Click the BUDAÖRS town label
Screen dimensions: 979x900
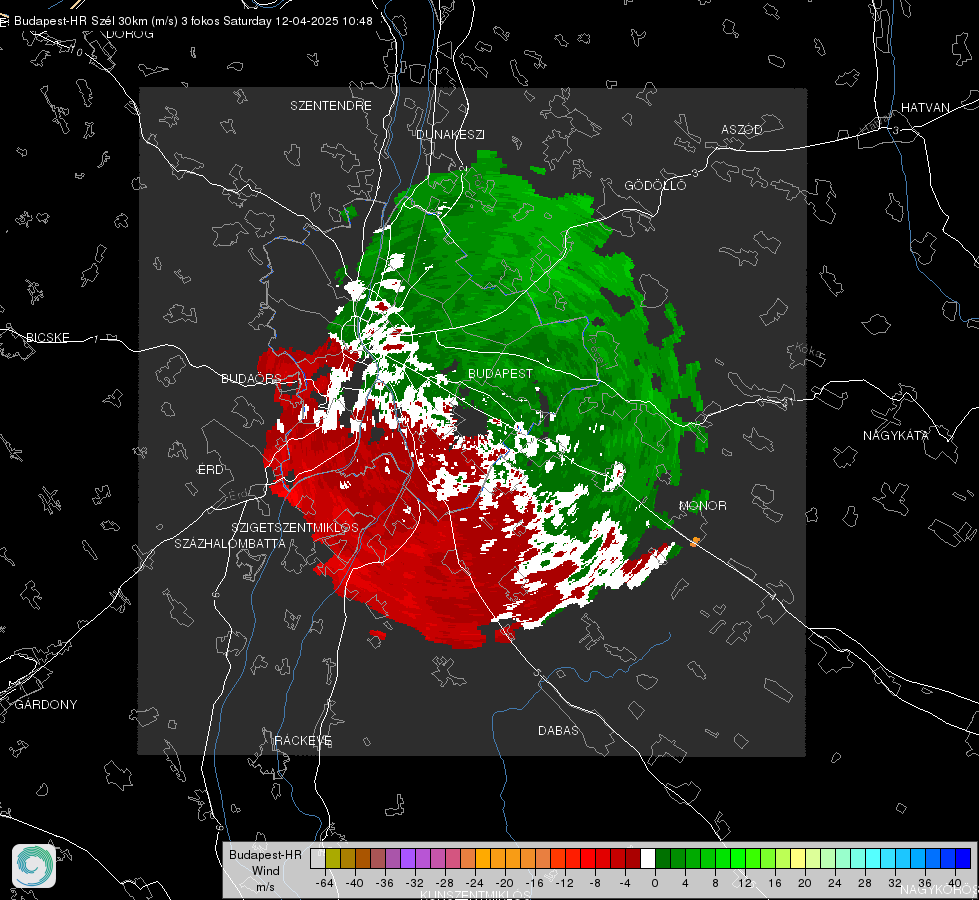(251, 378)
